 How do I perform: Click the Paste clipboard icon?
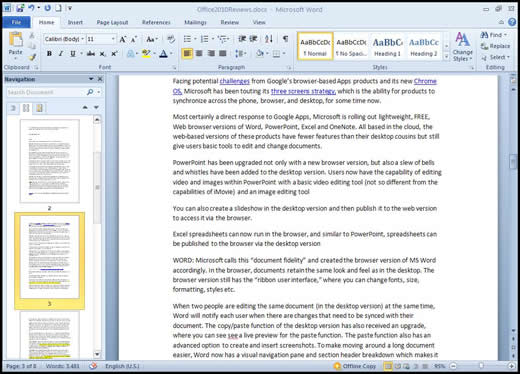coord(15,40)
